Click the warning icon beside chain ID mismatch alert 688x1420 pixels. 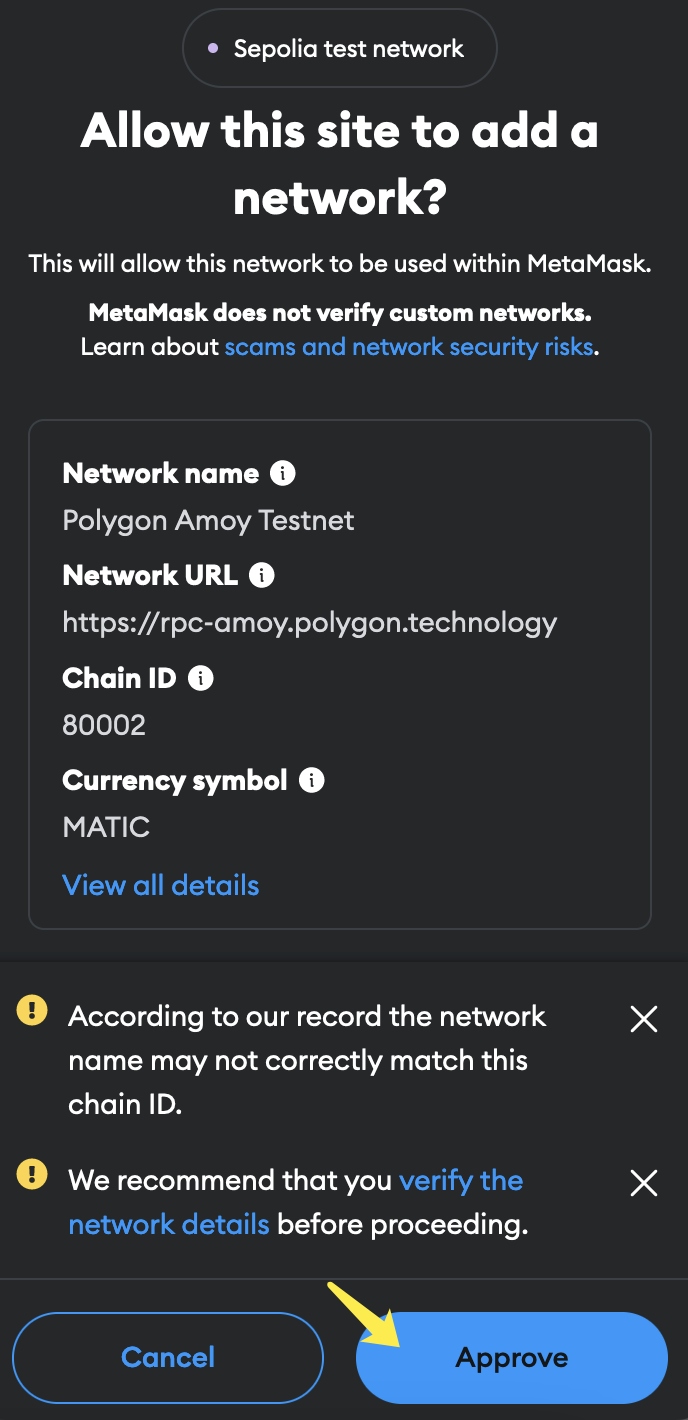[33, 1012]
